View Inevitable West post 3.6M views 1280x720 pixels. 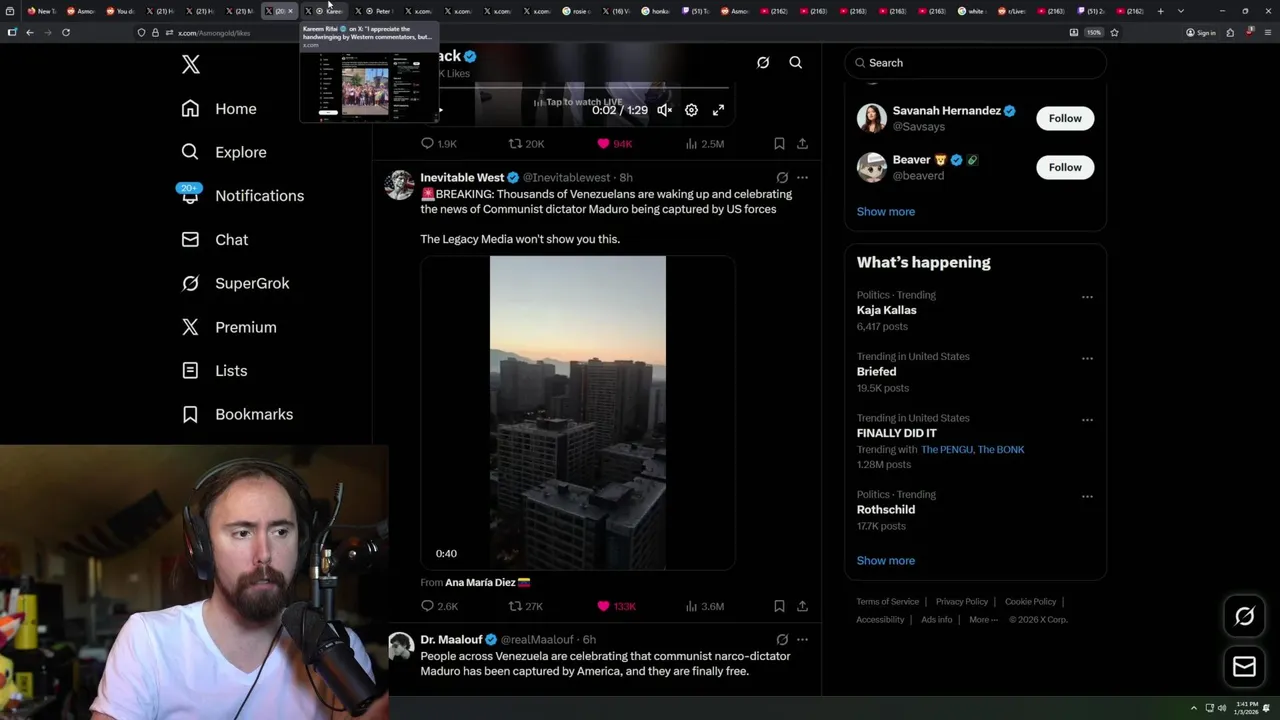pos(704,606)
